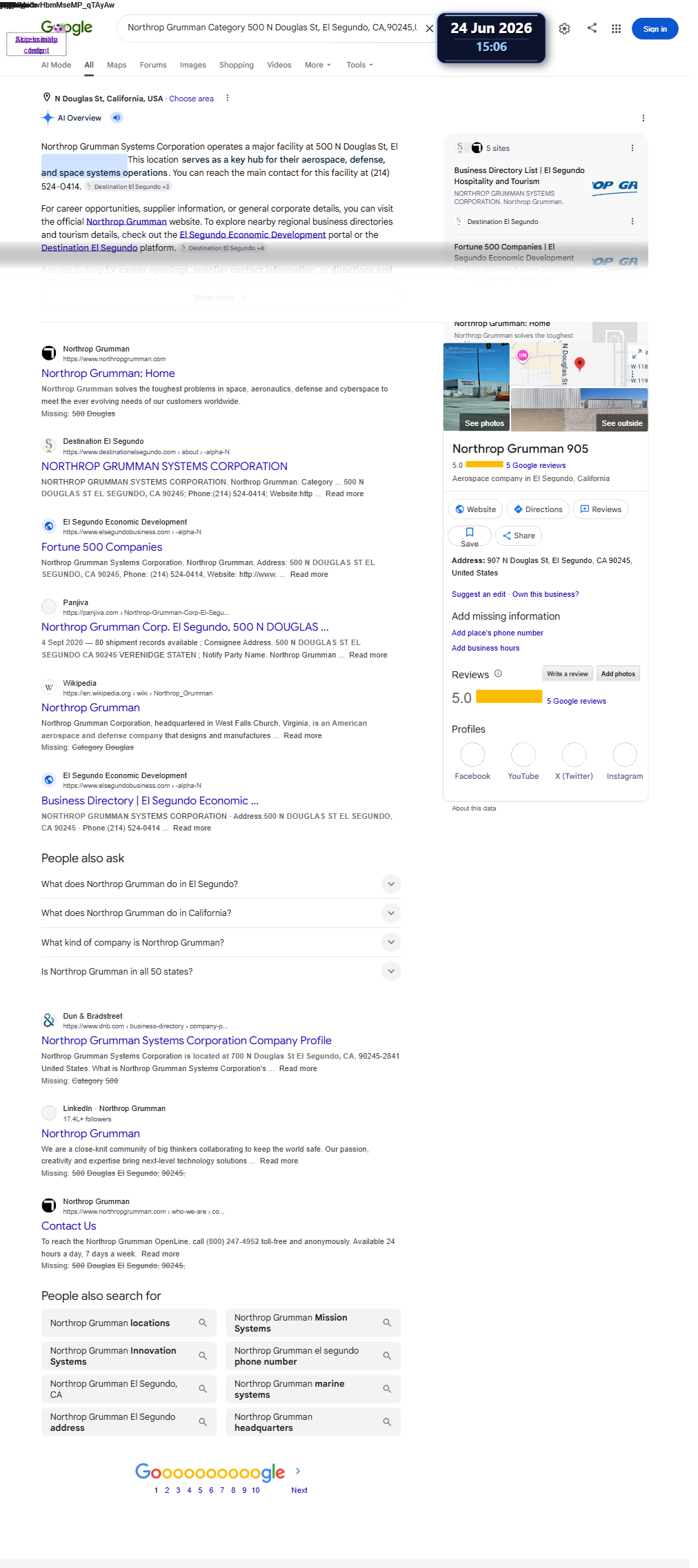Image resolution: width=698 pixels, height=1568 pixels.
Task: Expand 'Is Northrop Grumman in all 50 states?'
Action: click(221, 971)
